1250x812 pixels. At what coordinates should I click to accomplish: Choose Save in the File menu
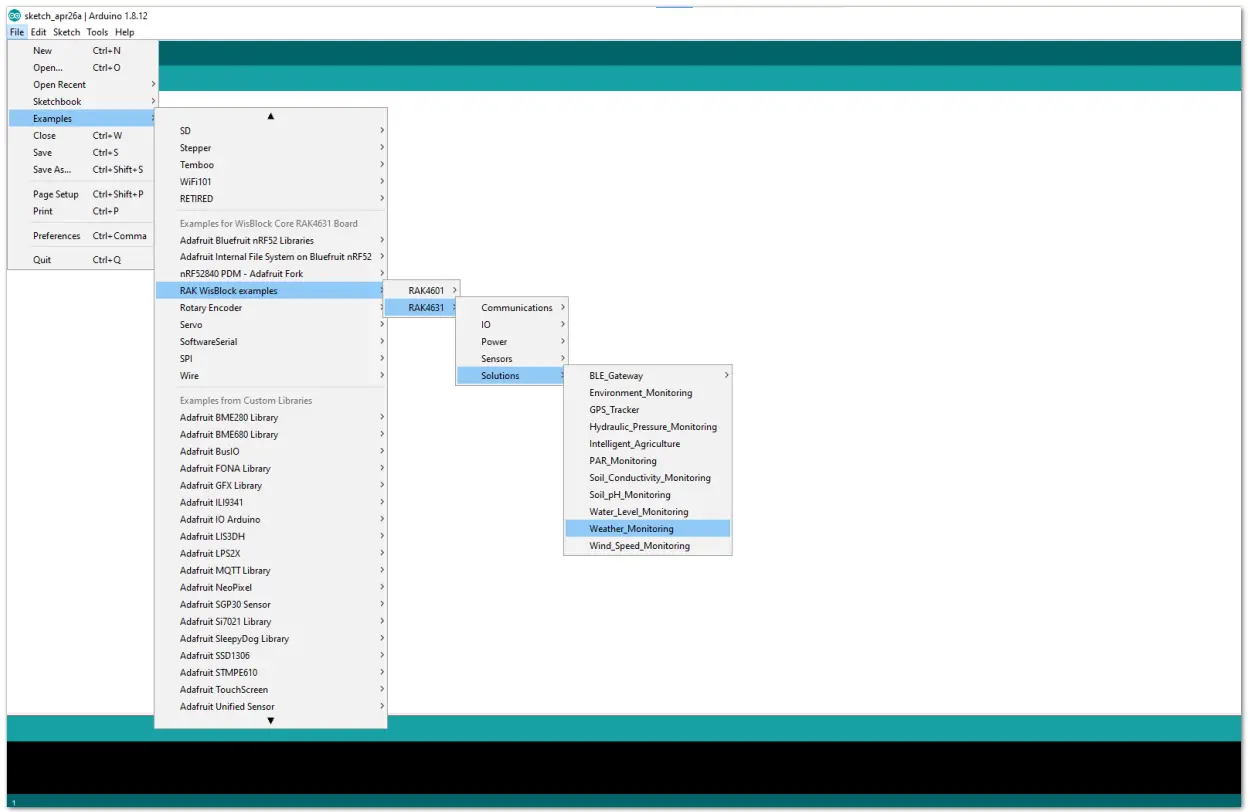[83, 153]
